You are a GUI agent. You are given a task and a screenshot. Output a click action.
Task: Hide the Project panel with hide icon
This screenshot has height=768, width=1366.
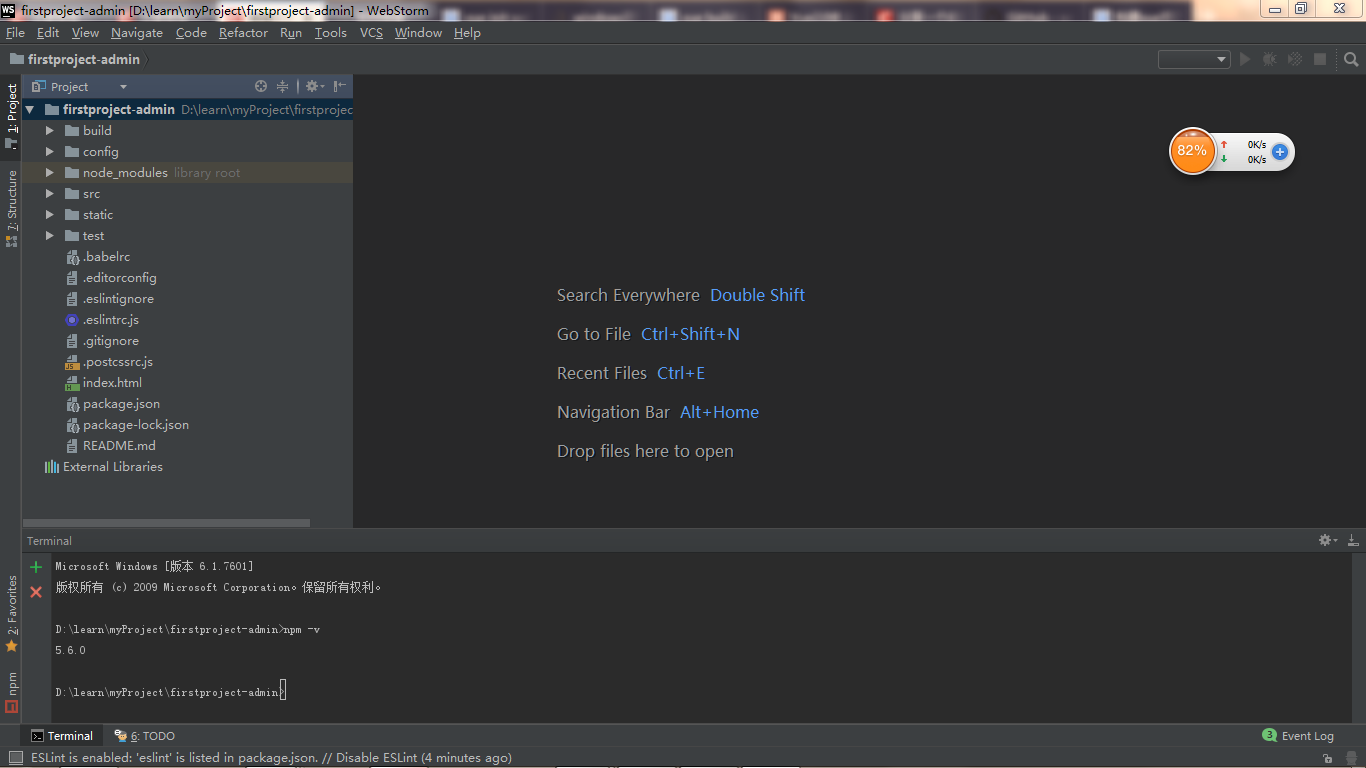pyautogui.click(x=340, y=86)
